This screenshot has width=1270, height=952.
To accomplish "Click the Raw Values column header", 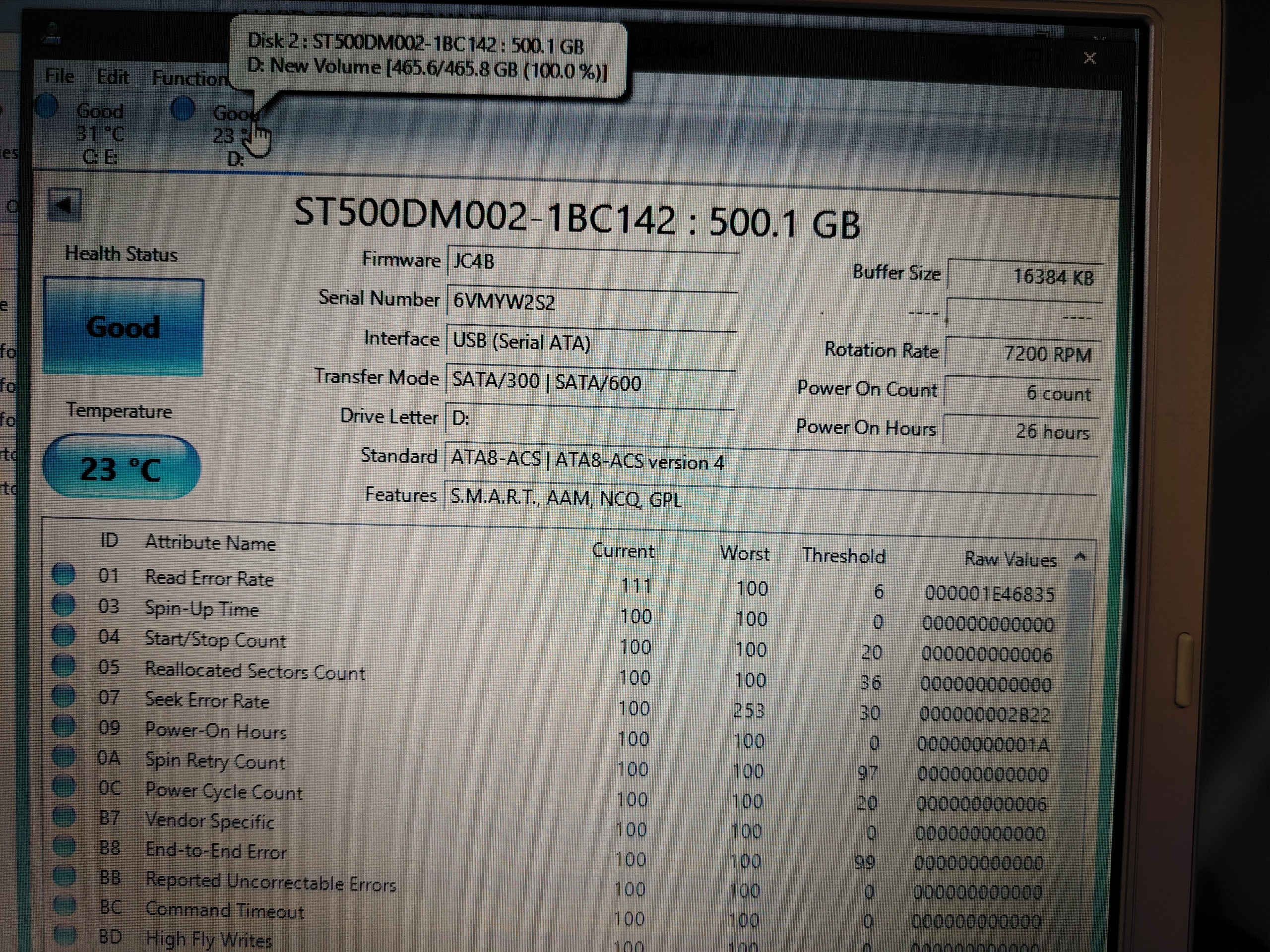I will click(x=1010, y=559).
